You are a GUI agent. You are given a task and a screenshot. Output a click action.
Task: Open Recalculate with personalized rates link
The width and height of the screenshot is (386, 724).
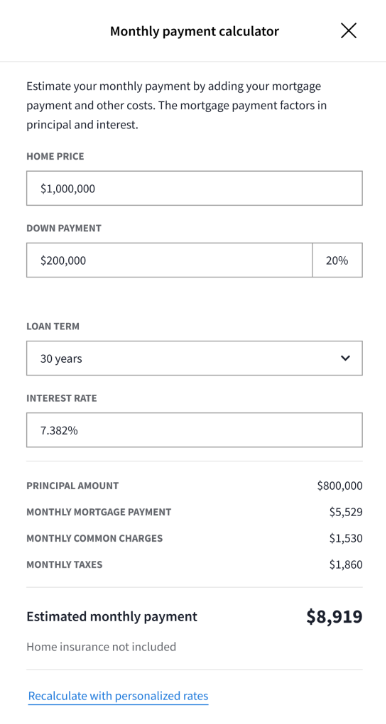click(118, 696)
